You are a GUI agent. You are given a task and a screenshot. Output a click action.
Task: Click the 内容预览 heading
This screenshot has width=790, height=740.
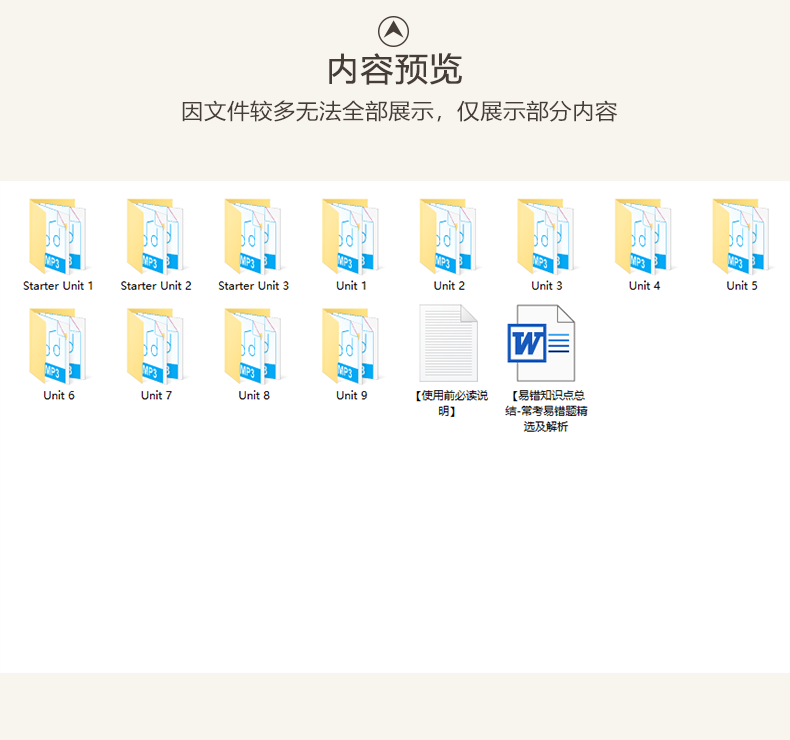click(394, 70)
